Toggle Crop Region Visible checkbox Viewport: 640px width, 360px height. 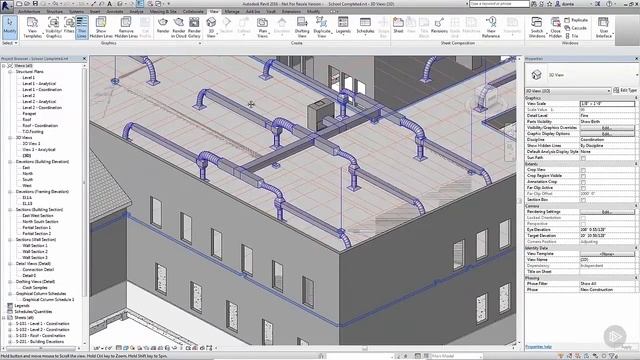click(583, 176)
